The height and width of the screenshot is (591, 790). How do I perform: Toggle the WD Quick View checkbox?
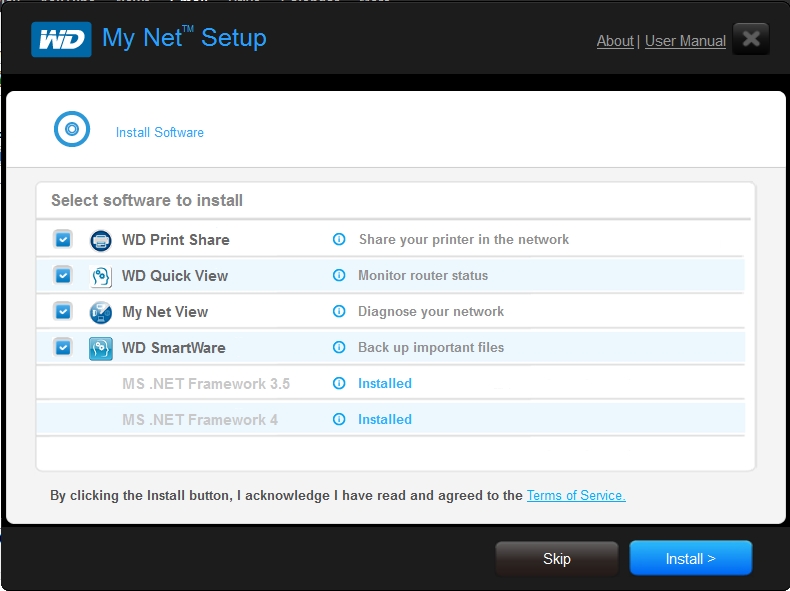pyautogui.click(x=63, y=276)
